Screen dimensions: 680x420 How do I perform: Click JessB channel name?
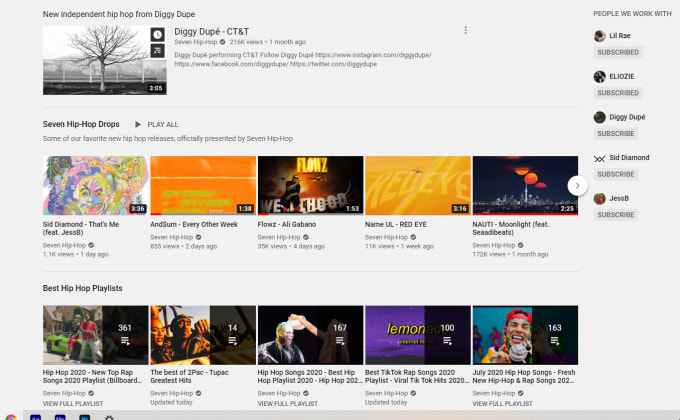coord(619,199)
